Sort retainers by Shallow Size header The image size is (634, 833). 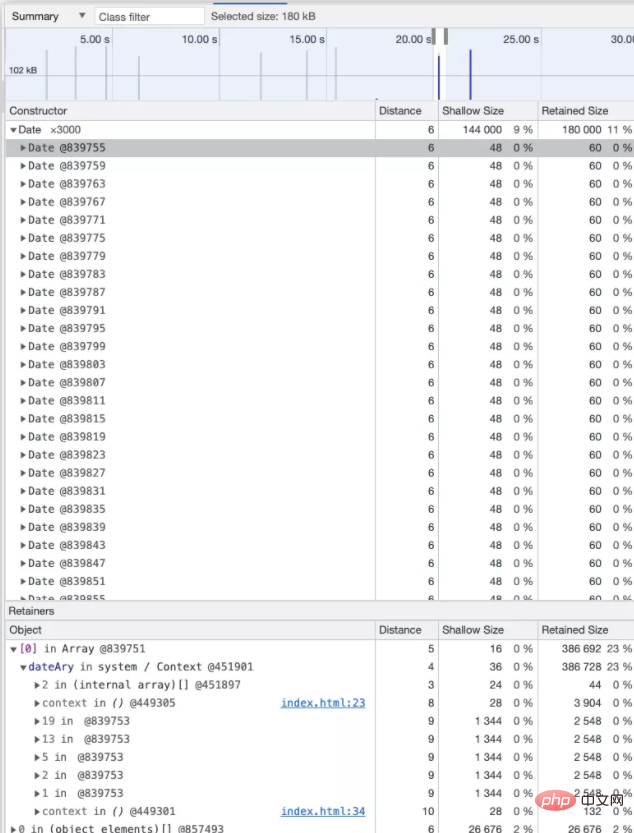(x=488, y=630)
